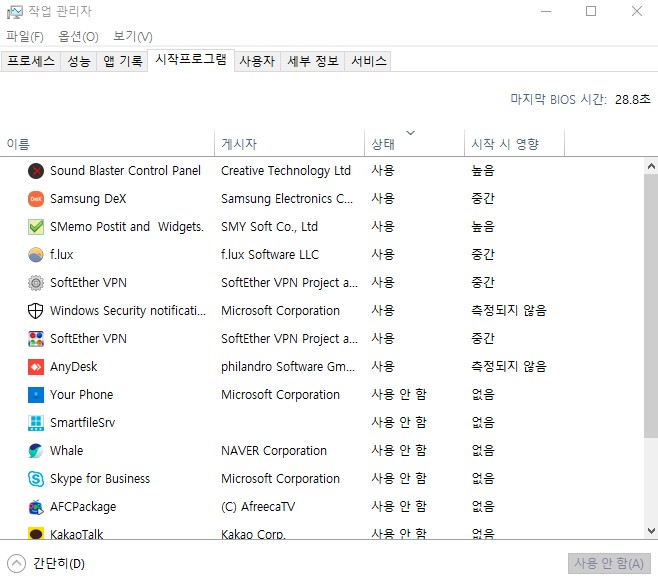Collapse view with 간단히(D) arrow

tap(16, 564)
